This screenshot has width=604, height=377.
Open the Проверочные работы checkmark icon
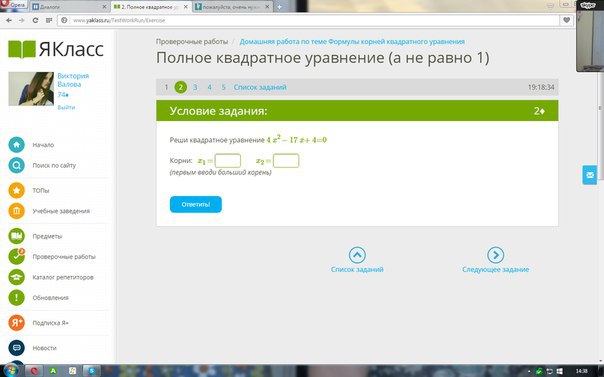pos(17,256)
